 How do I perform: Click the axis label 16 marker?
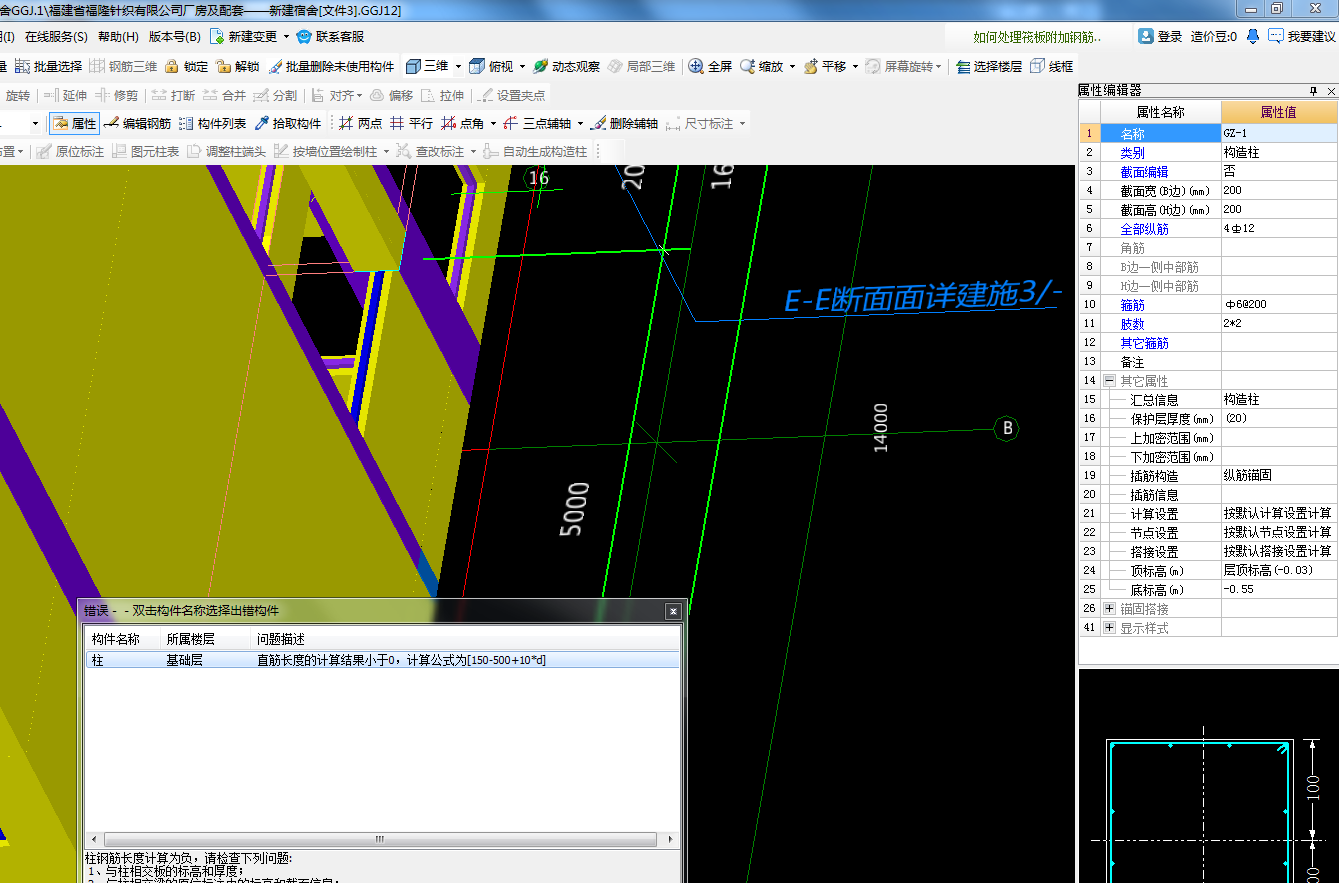pos(538,178)
